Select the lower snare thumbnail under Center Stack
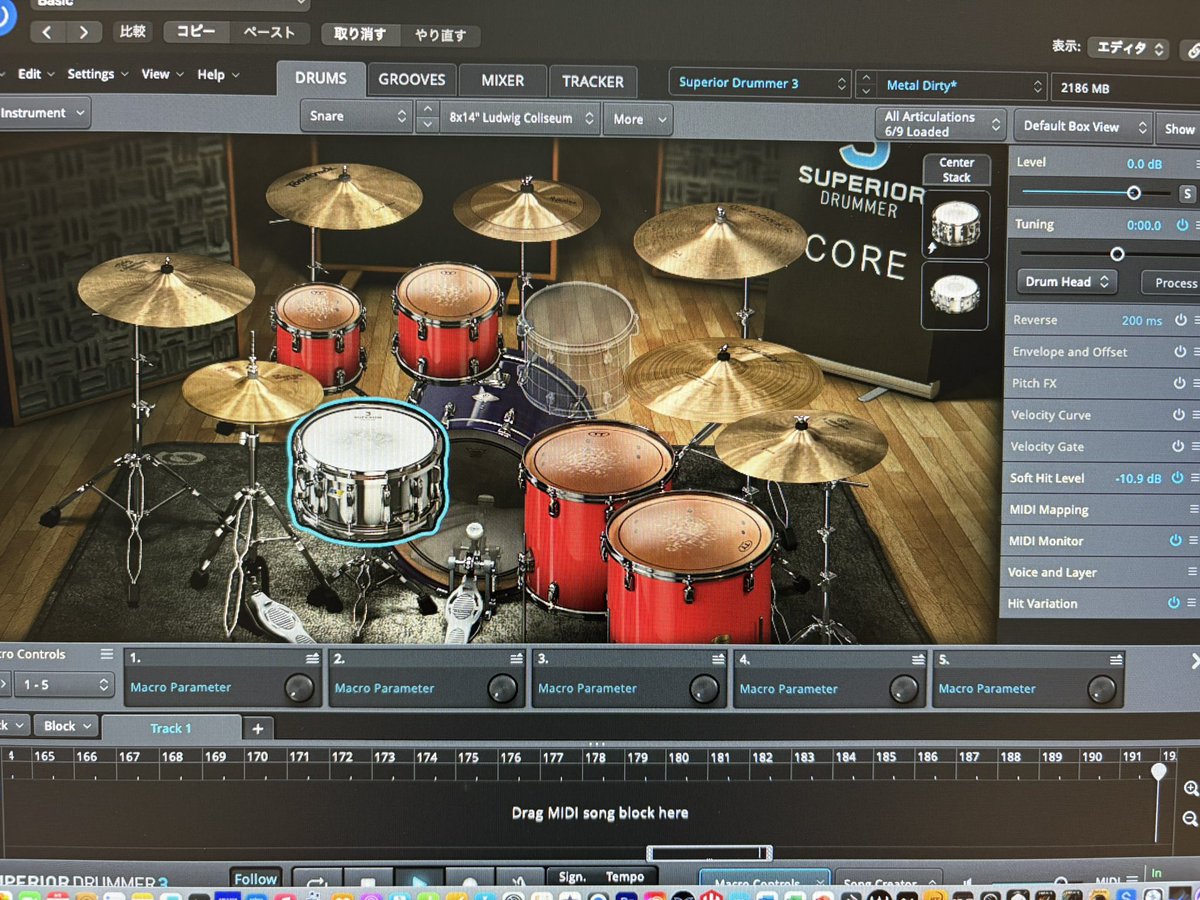This screenshot has width=1200, height=900. [955, 295]
